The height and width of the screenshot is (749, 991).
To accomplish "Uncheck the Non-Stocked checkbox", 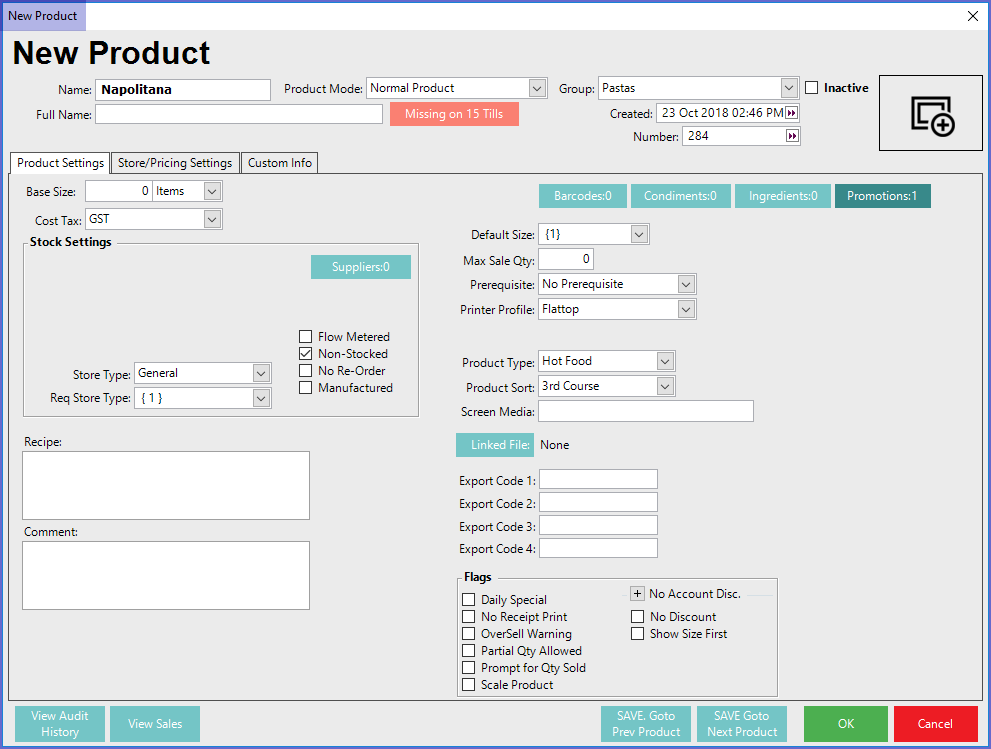I will [x=306, y=354].
